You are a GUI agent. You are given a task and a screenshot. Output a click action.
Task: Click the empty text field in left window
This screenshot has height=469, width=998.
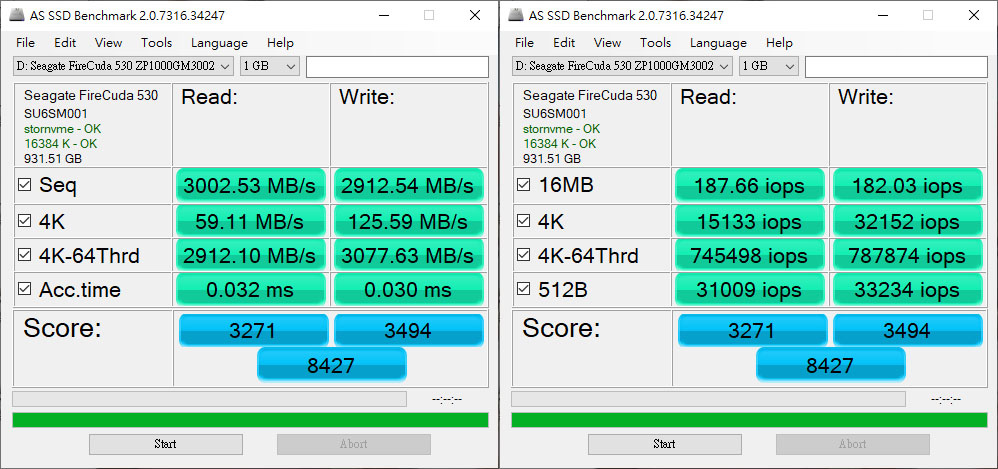(x=397, y=67)
